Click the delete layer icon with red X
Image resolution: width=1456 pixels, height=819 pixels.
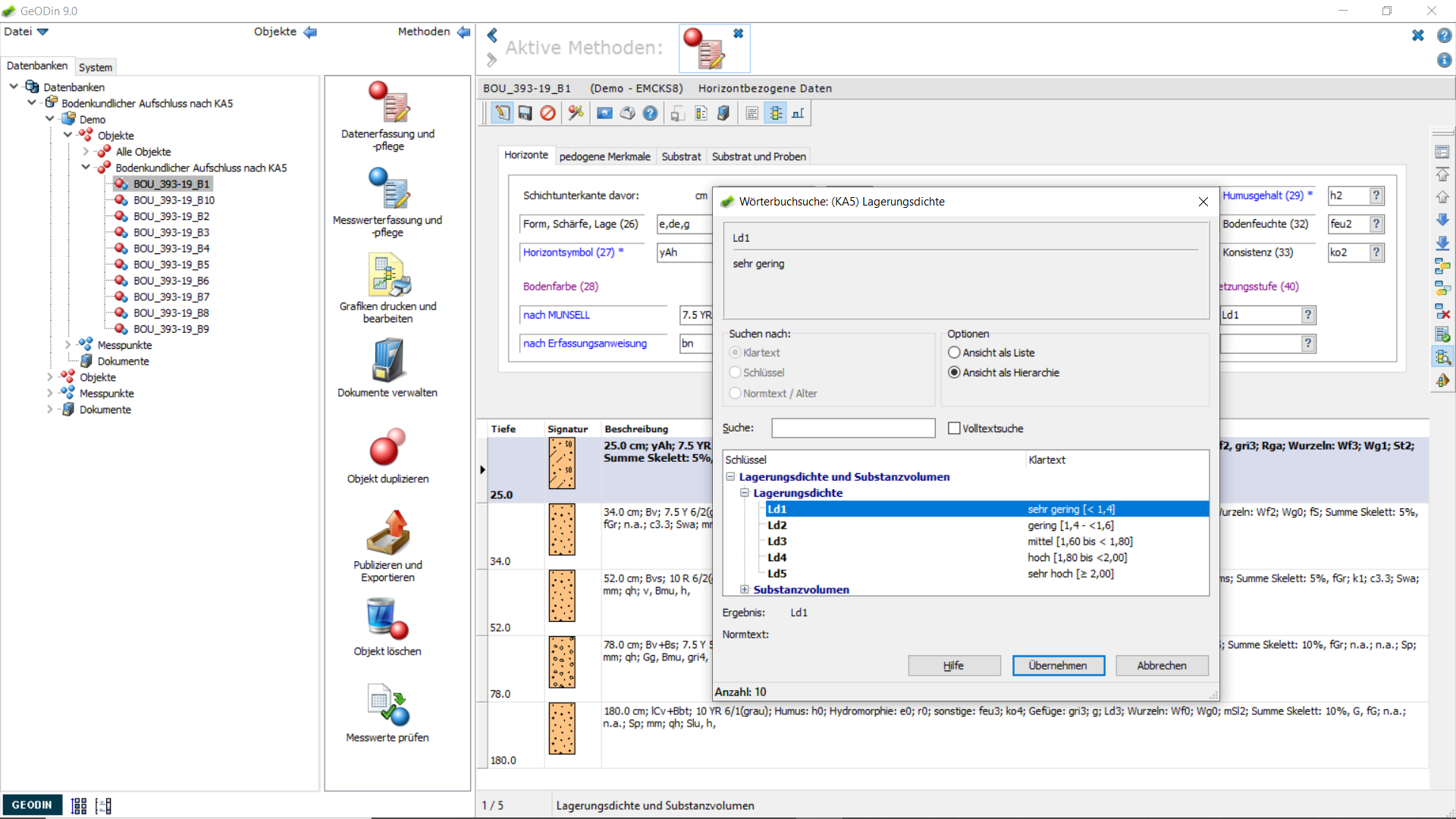tap(1442, 311)
